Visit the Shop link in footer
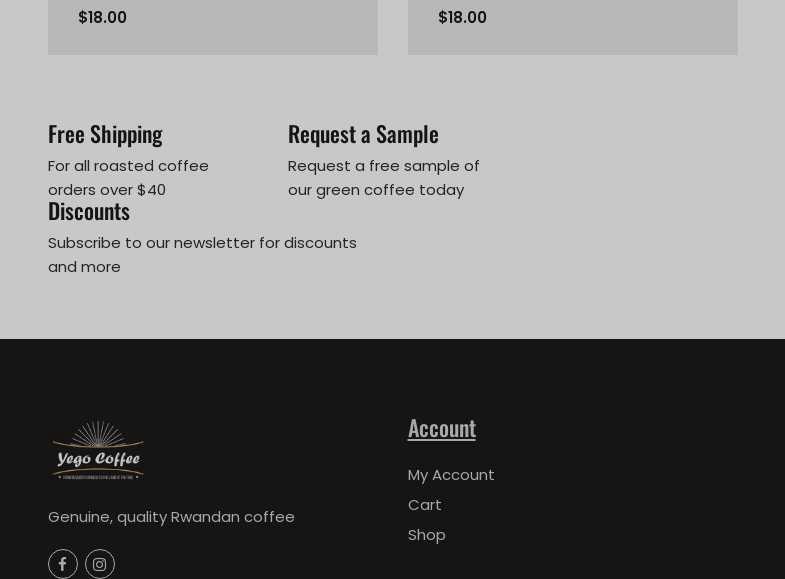785x579 pixels. pyautogui.click(x=427, y=535)
